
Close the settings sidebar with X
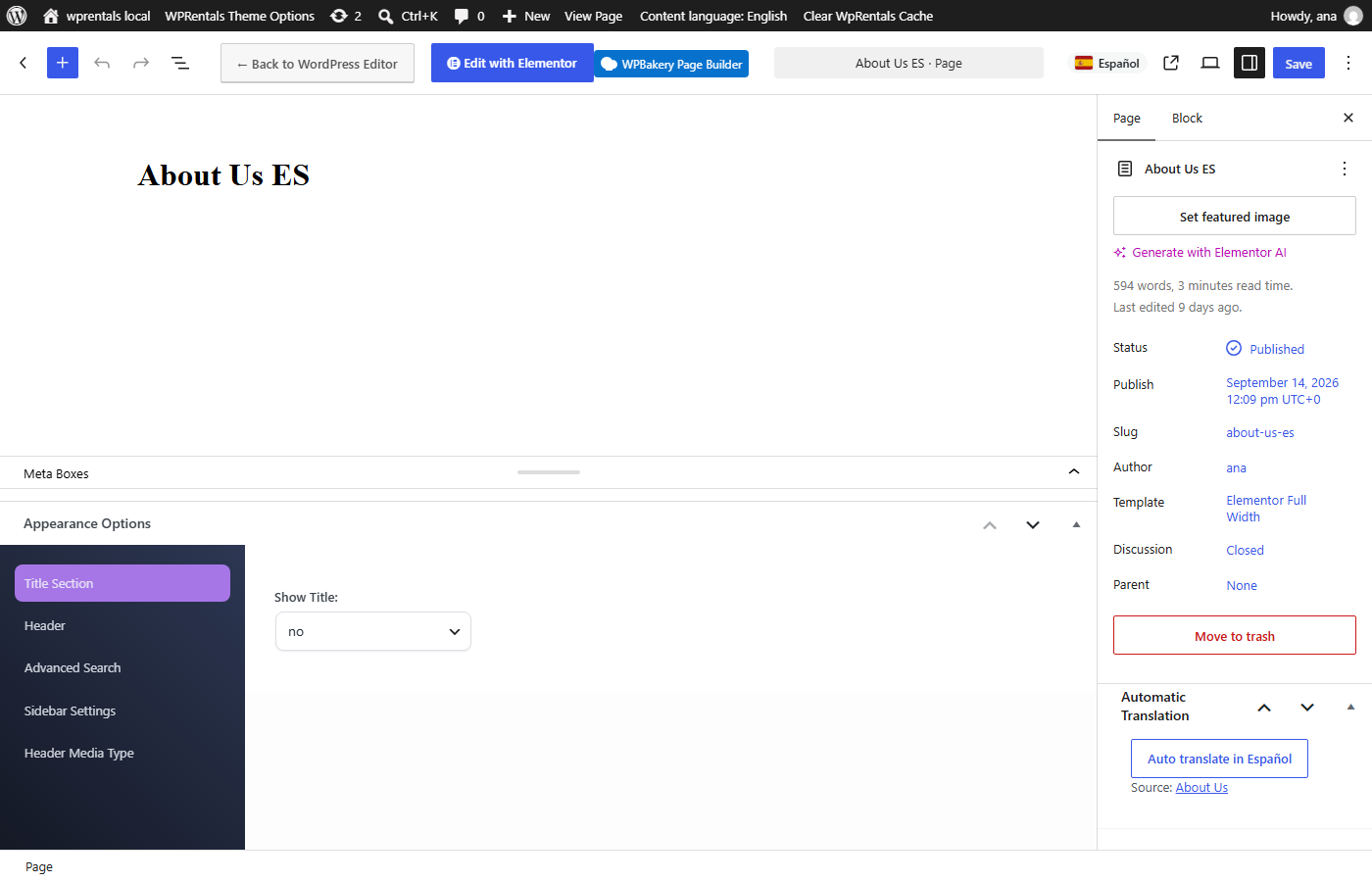click(1348, 118)
